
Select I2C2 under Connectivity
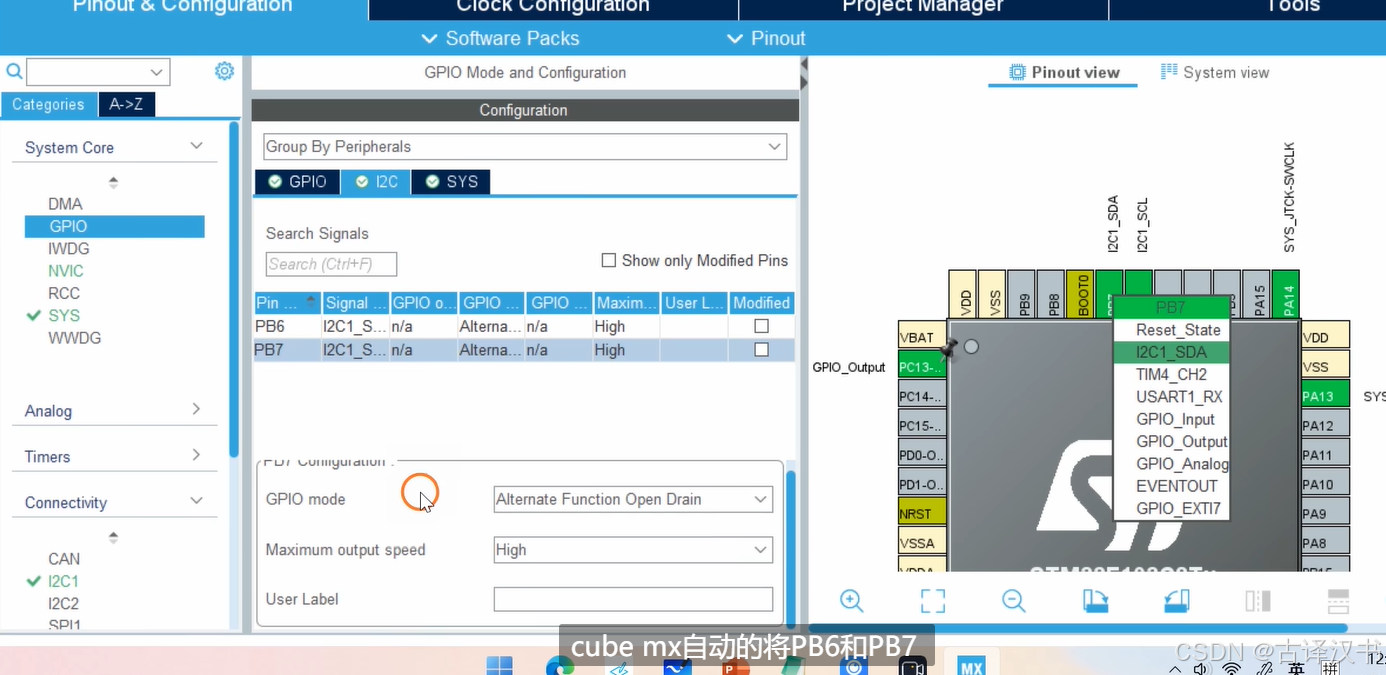coord(63,603)
